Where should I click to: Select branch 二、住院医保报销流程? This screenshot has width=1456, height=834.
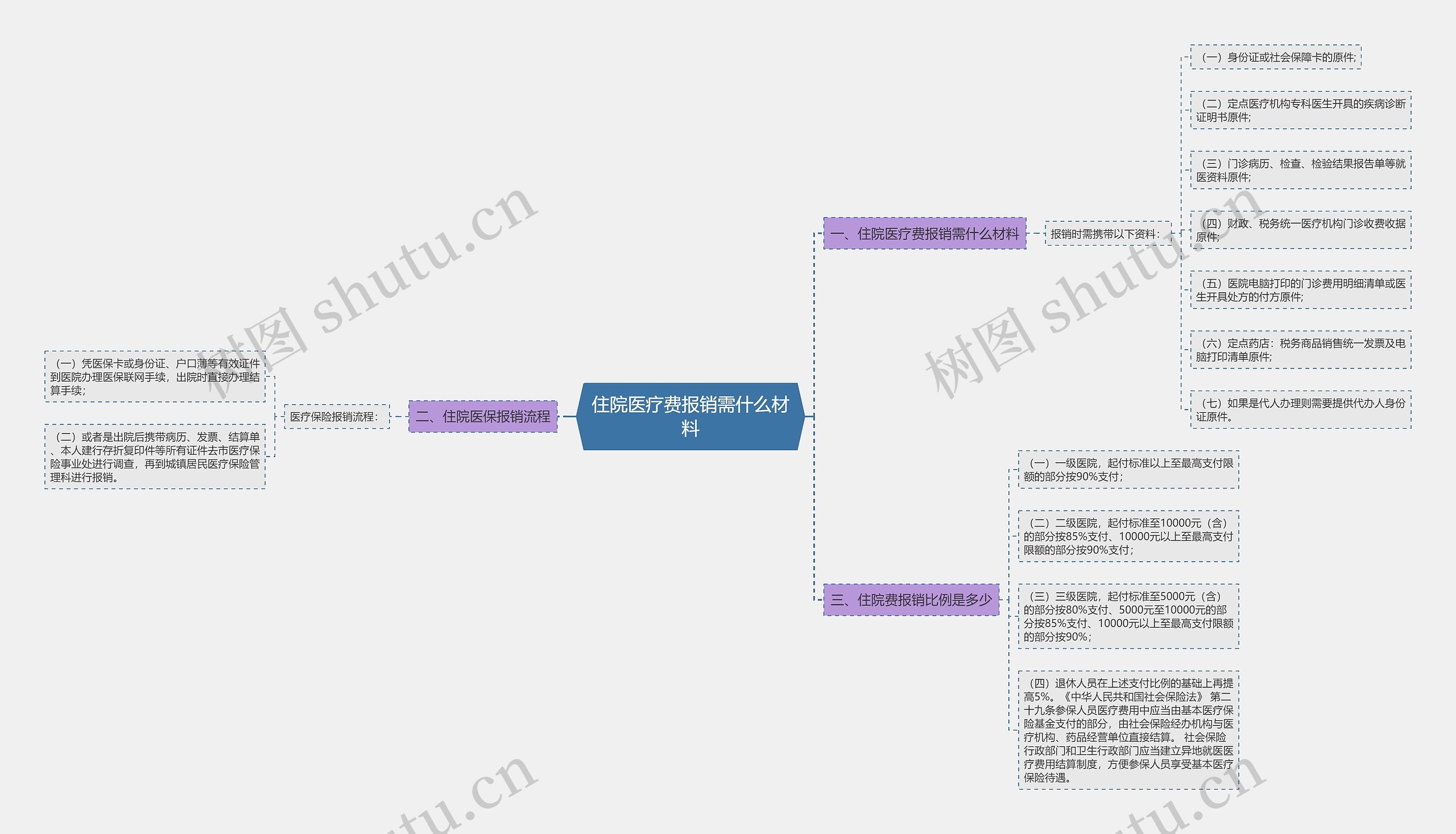click(x=482, y=416)
